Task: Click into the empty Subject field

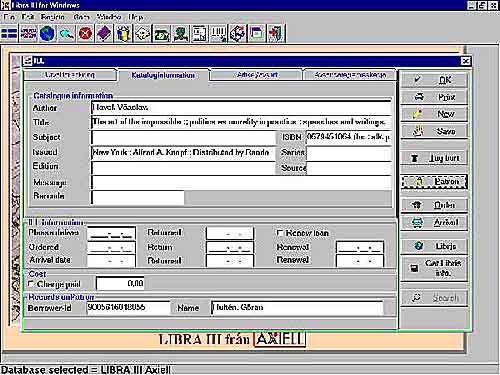Action: pos(183,137)
